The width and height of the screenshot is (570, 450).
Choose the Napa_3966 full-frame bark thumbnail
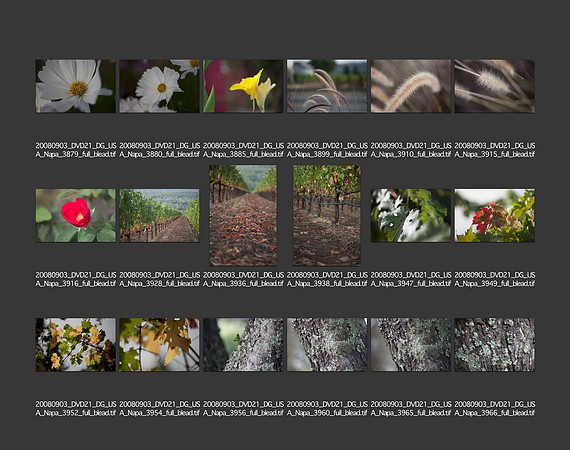pyautogui.click(x=494, y=345)
